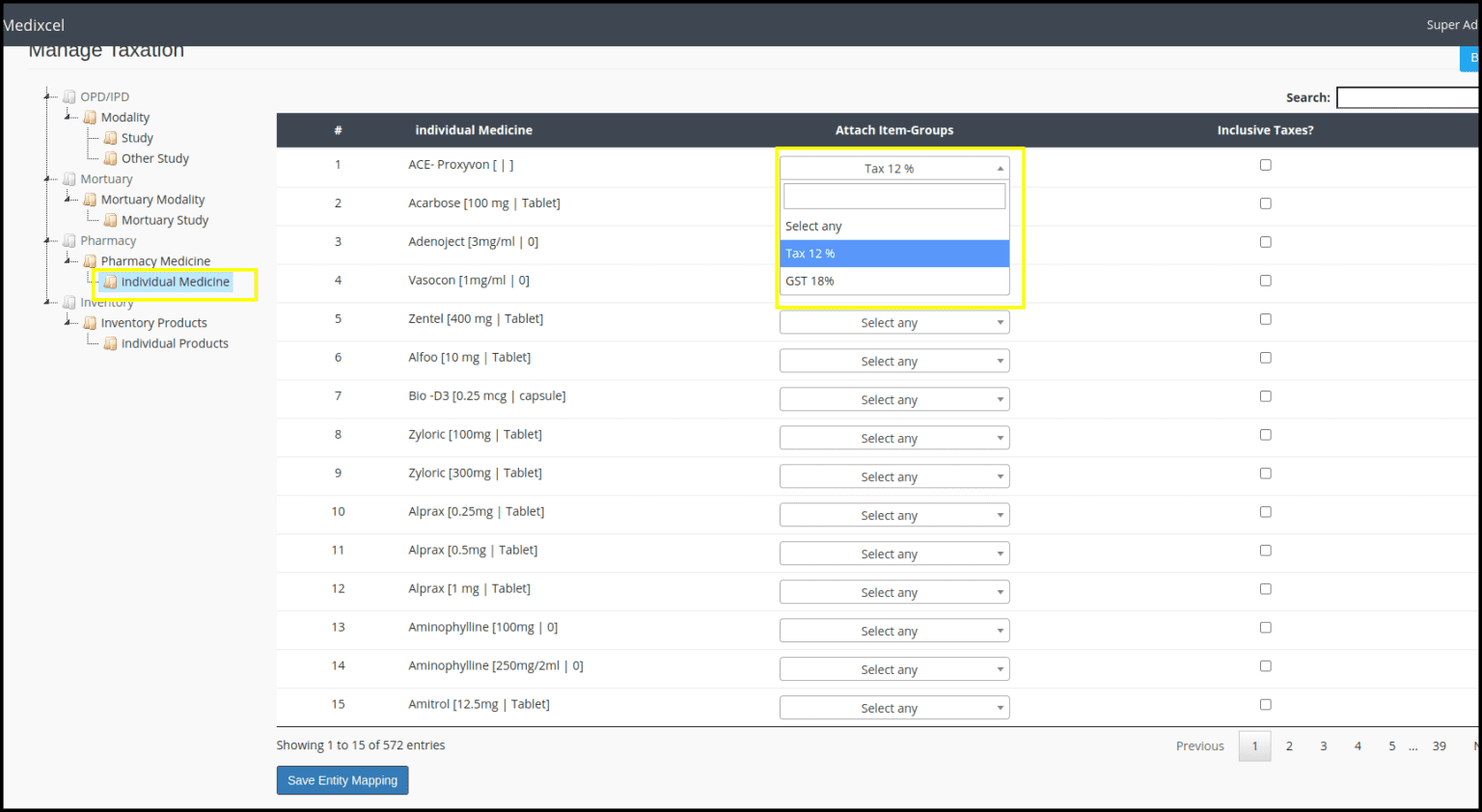Open Attach Item-Groups dropdown for Alprax 0.25mg
This screenshot has width=1482, height=812.
[893, 514]
